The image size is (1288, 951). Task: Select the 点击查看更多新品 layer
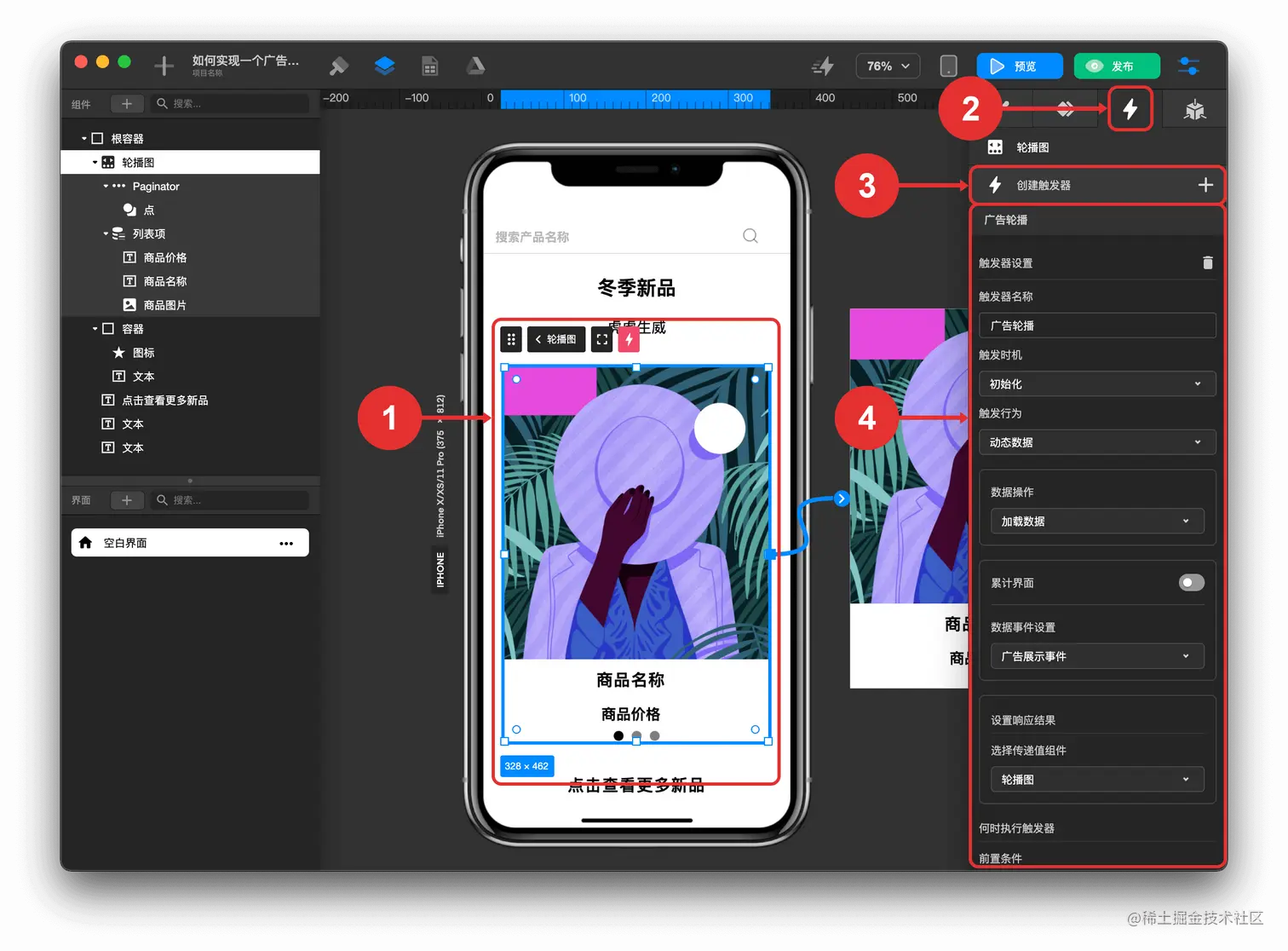click(x=191, y=401)
